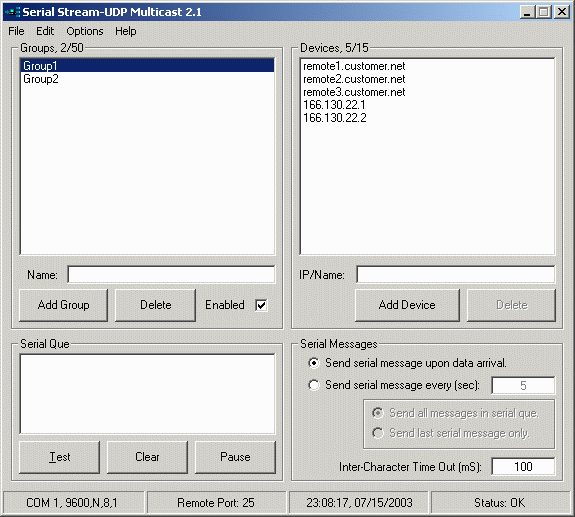
Task: Clear the Serial Que
Action: click(x=147, y=457)
